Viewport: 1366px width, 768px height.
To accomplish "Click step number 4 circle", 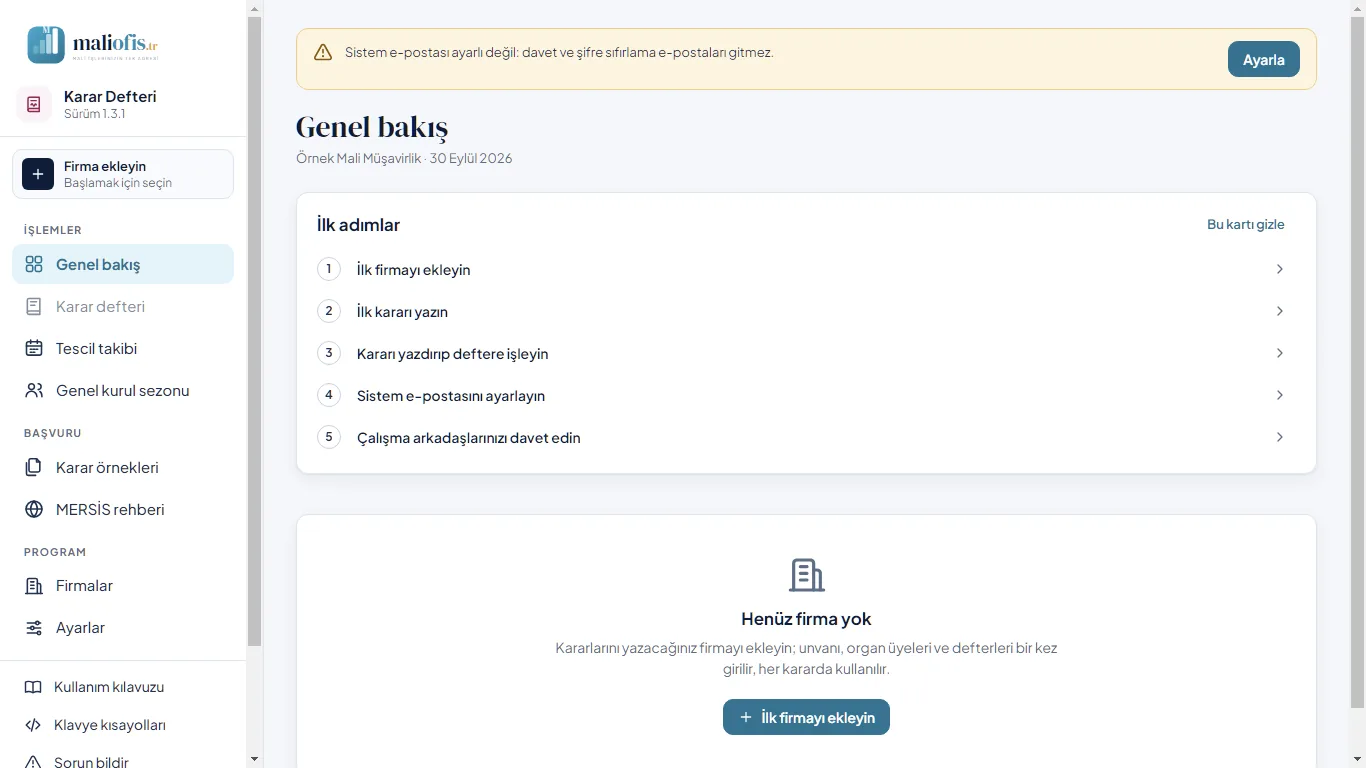I will [329, 395].
